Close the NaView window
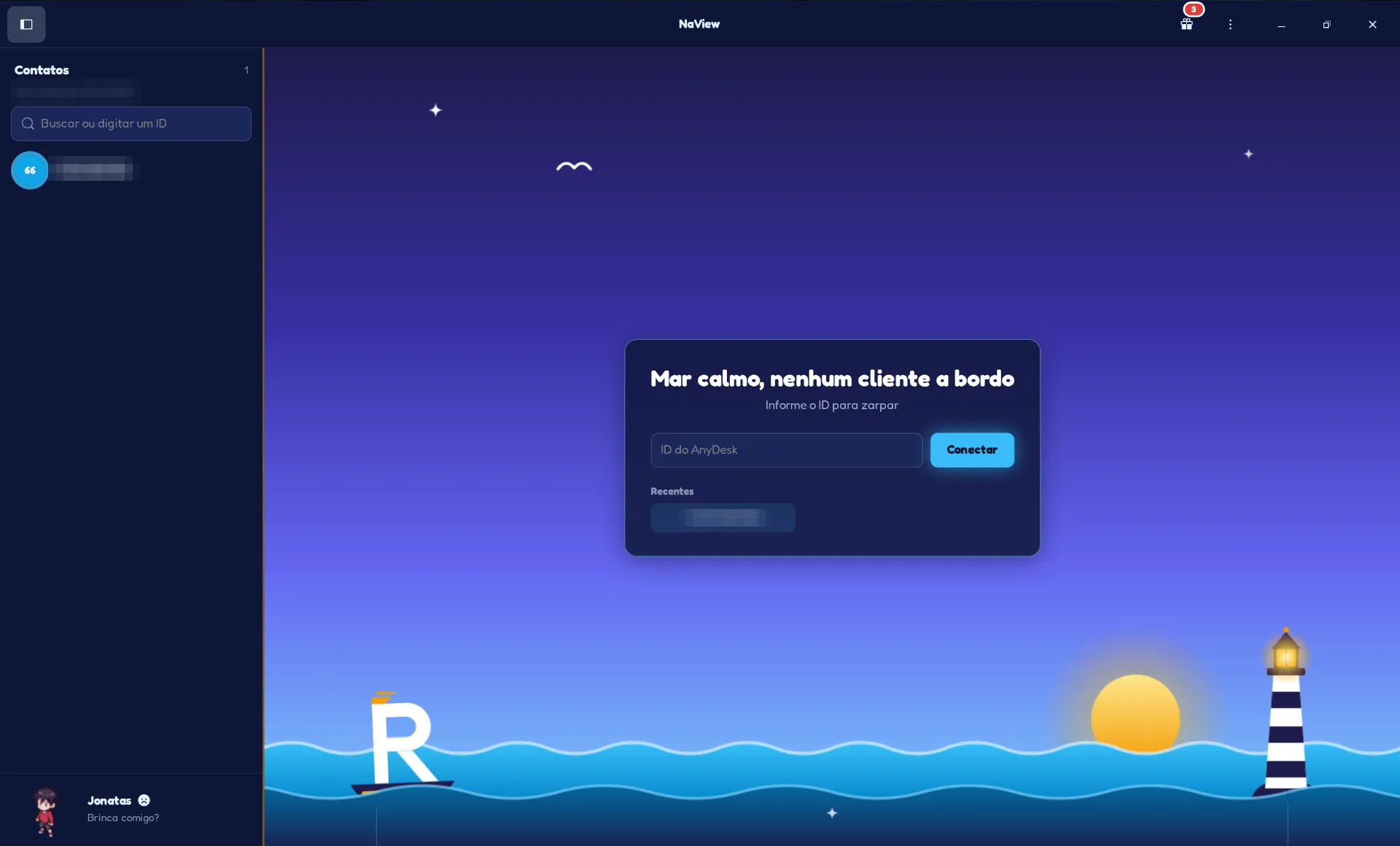Viewport: 1400px width, 846px height. pyautogui.click(x=1372, y=24)
